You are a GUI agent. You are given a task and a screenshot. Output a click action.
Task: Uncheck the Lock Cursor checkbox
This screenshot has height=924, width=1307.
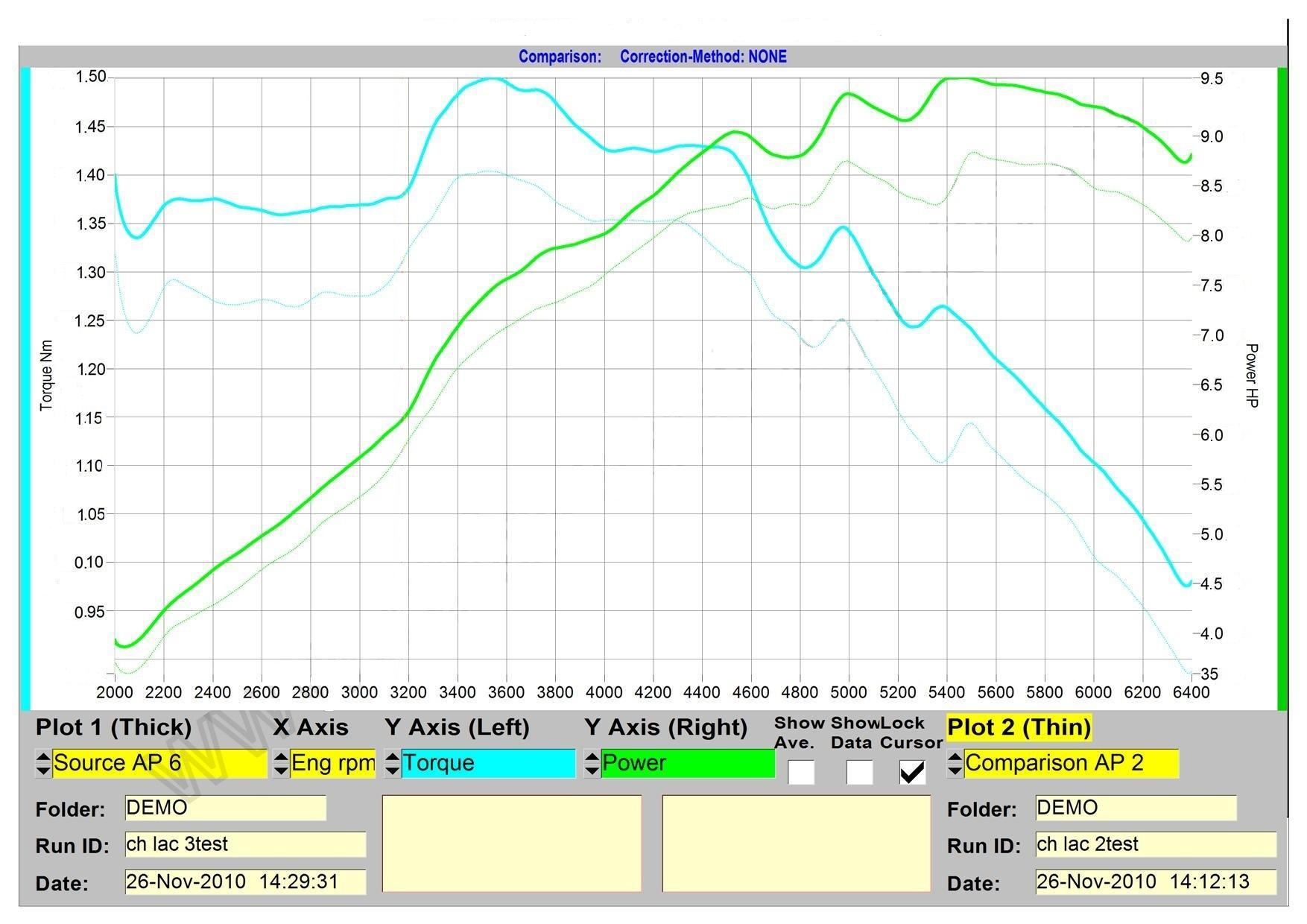click(x=912, y=772)
